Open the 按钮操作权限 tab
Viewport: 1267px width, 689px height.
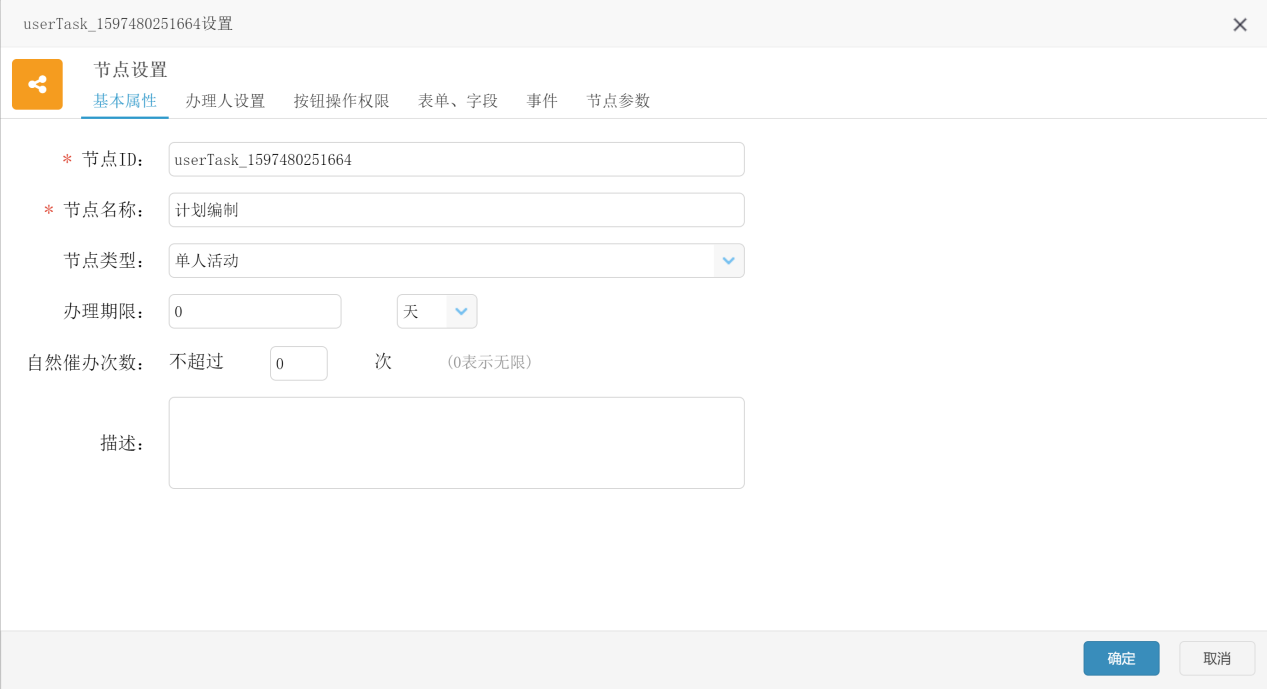(x=342, y=101)
